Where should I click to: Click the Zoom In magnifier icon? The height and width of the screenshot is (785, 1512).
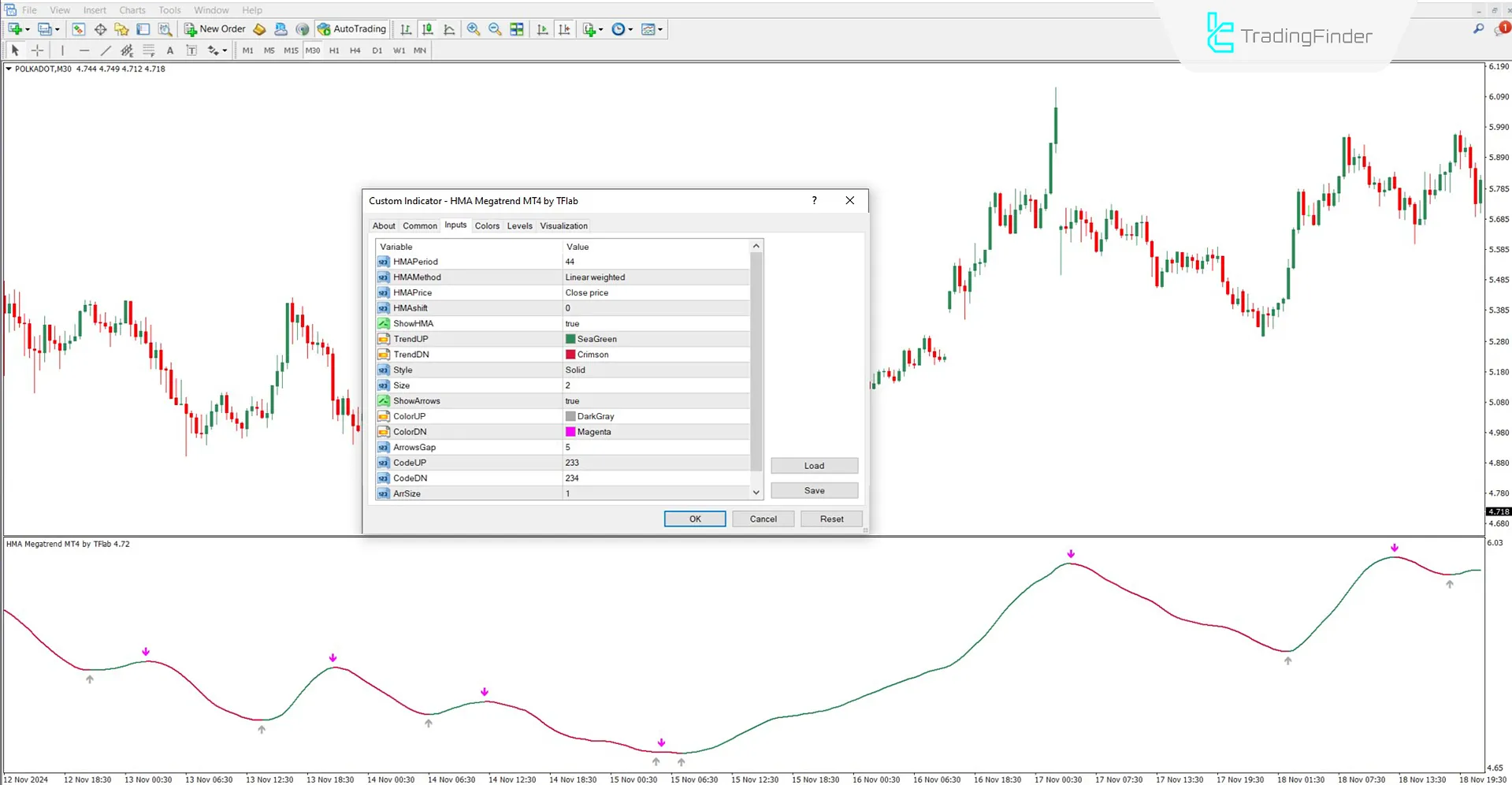(474, 29)
